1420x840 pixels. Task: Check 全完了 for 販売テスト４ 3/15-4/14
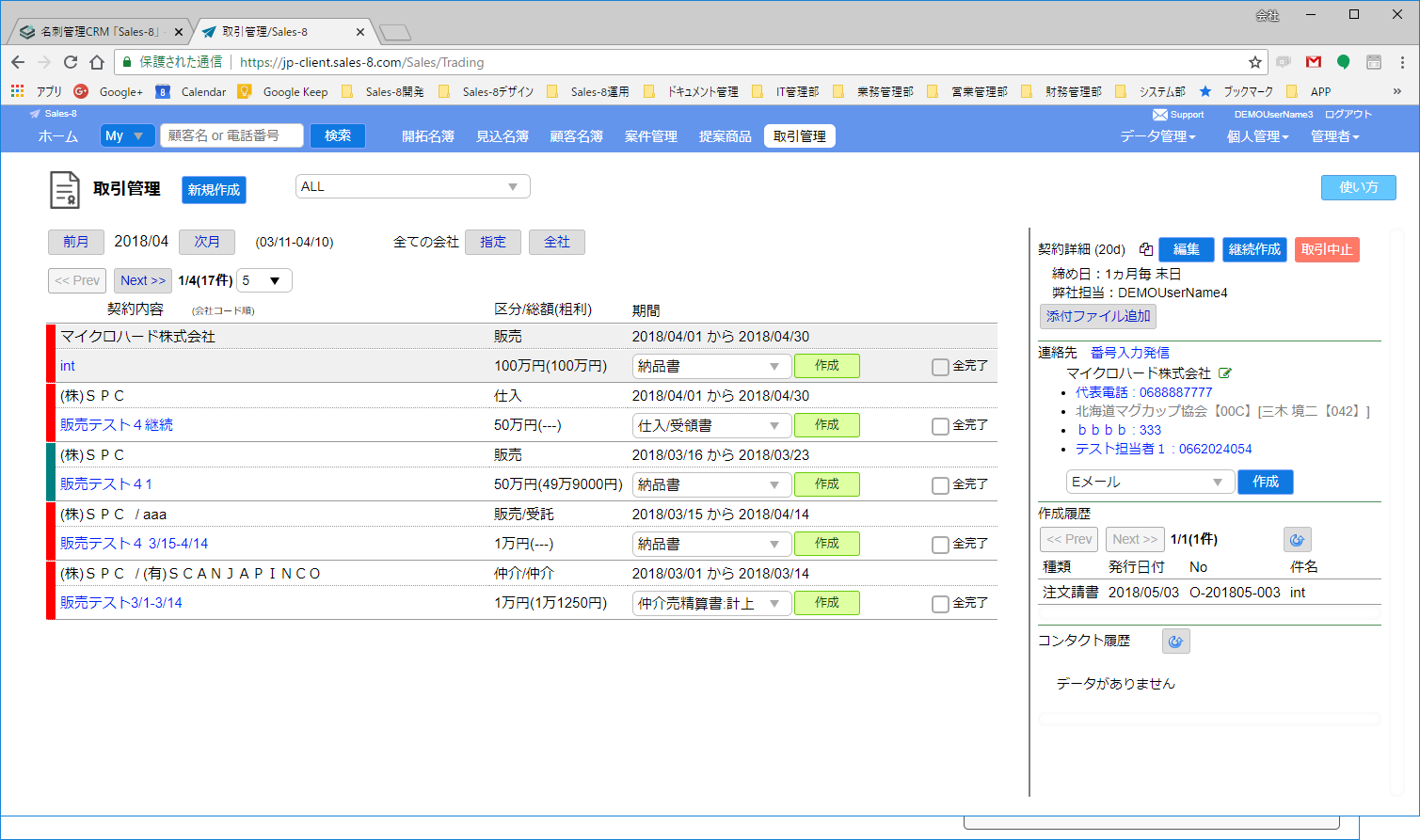click(x=940, y=545)
